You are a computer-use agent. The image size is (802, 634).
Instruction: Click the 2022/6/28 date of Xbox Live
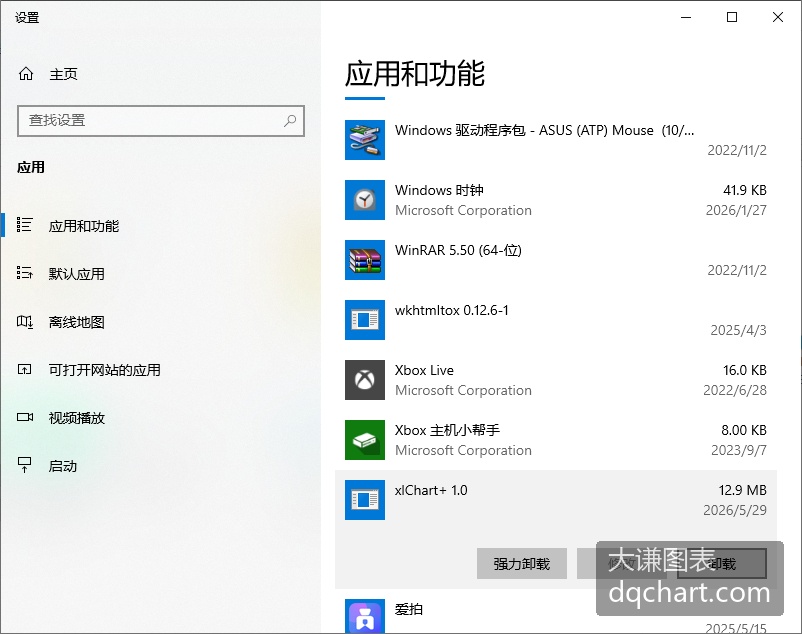tap(735, 390)
